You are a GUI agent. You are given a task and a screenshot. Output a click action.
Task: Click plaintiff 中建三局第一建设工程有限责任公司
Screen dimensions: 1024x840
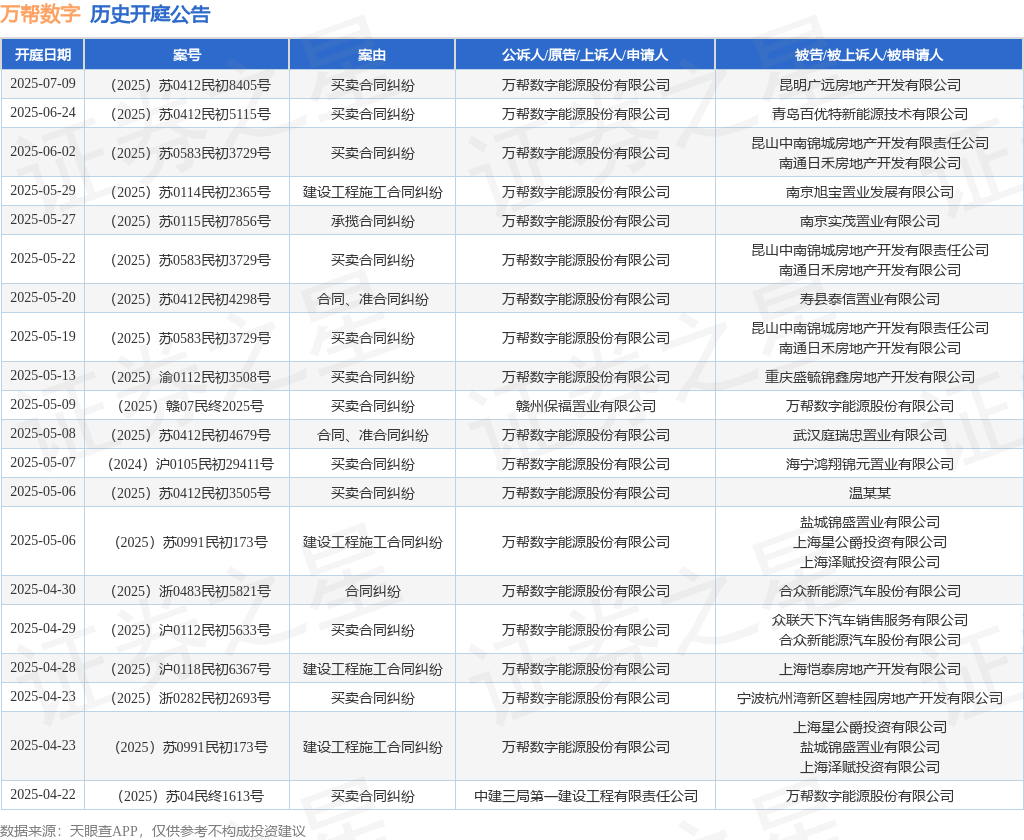pyautogui.click(x=585, y=796)
